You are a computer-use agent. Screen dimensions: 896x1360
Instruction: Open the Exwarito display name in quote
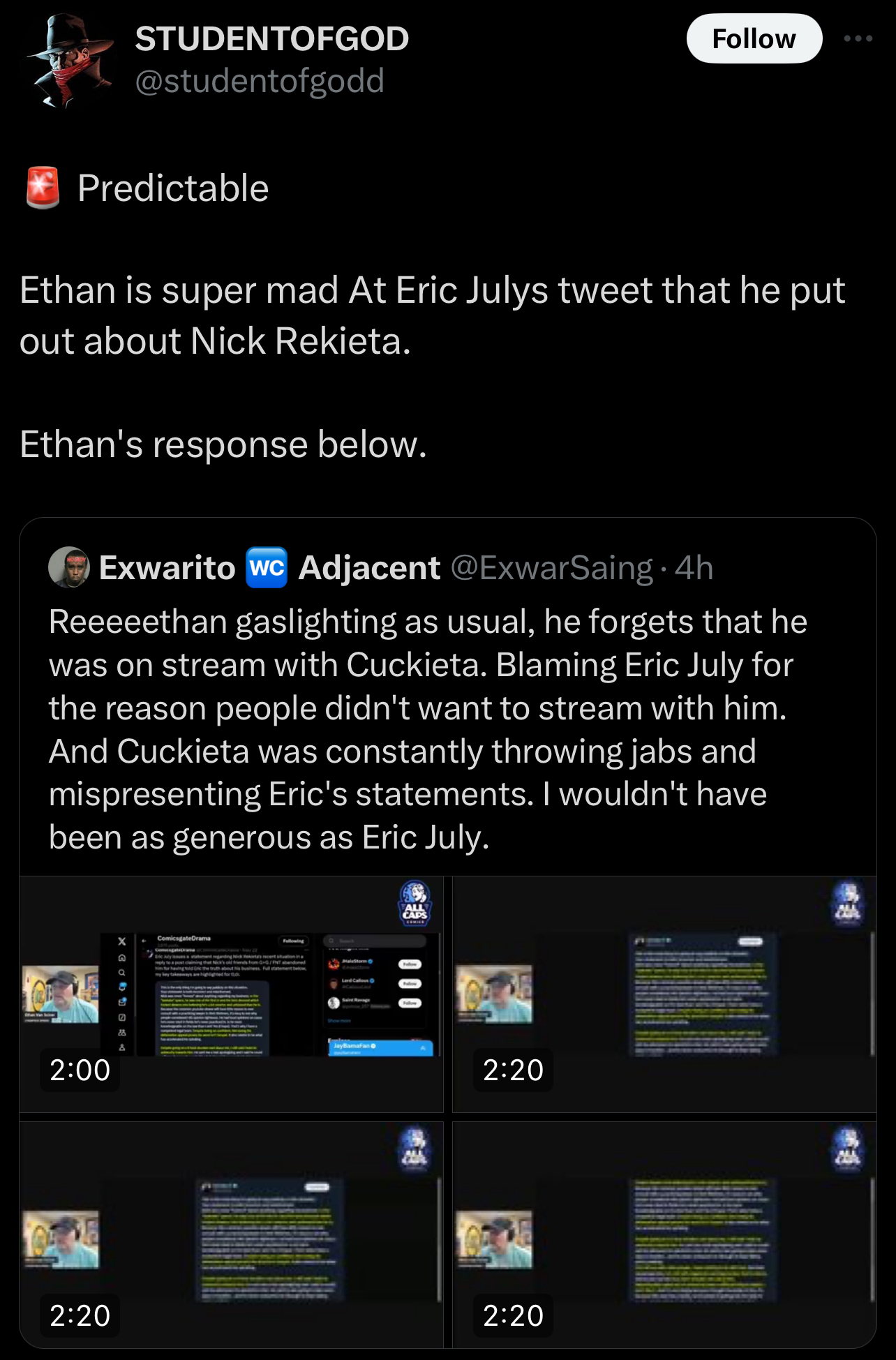tap(167, 568)
